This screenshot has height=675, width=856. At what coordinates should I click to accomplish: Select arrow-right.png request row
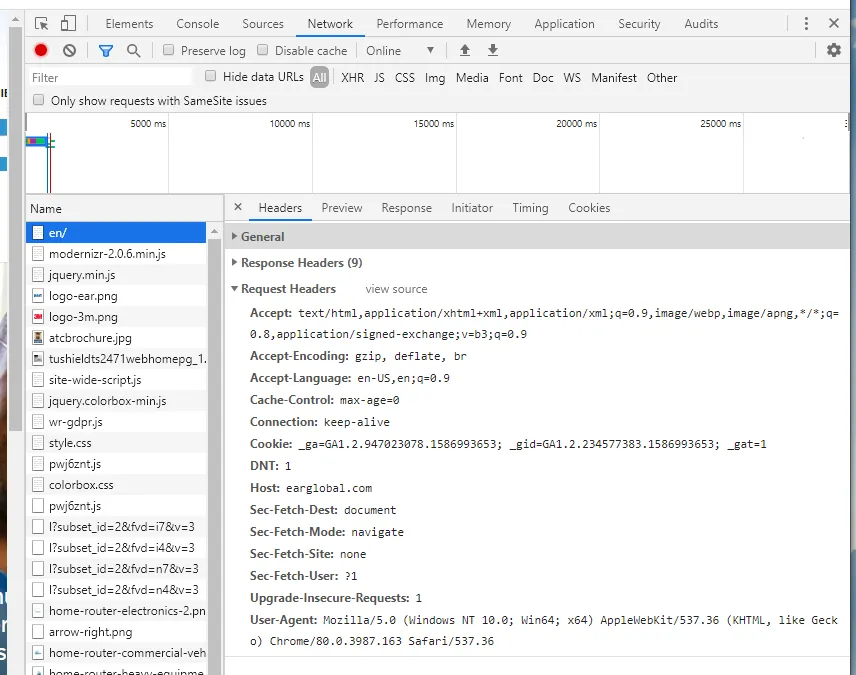tap(116, 632)
